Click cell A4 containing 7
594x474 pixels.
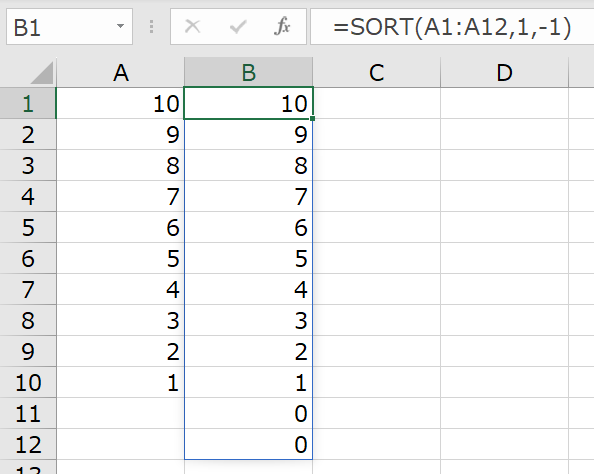coord(120,196)
